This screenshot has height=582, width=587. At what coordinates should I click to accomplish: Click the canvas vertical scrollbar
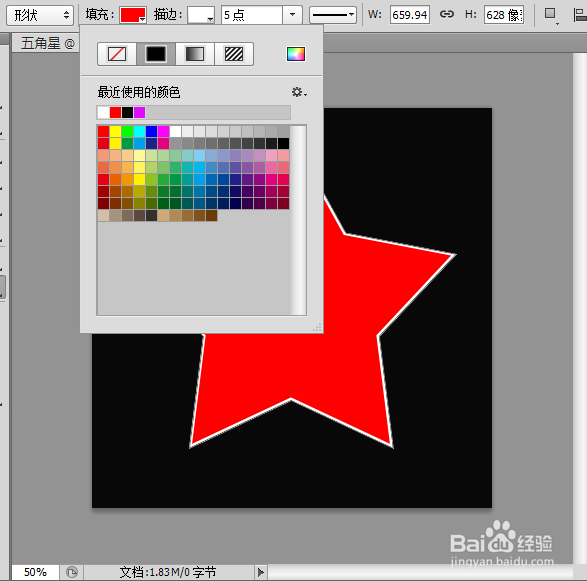[x=580, y=307]
